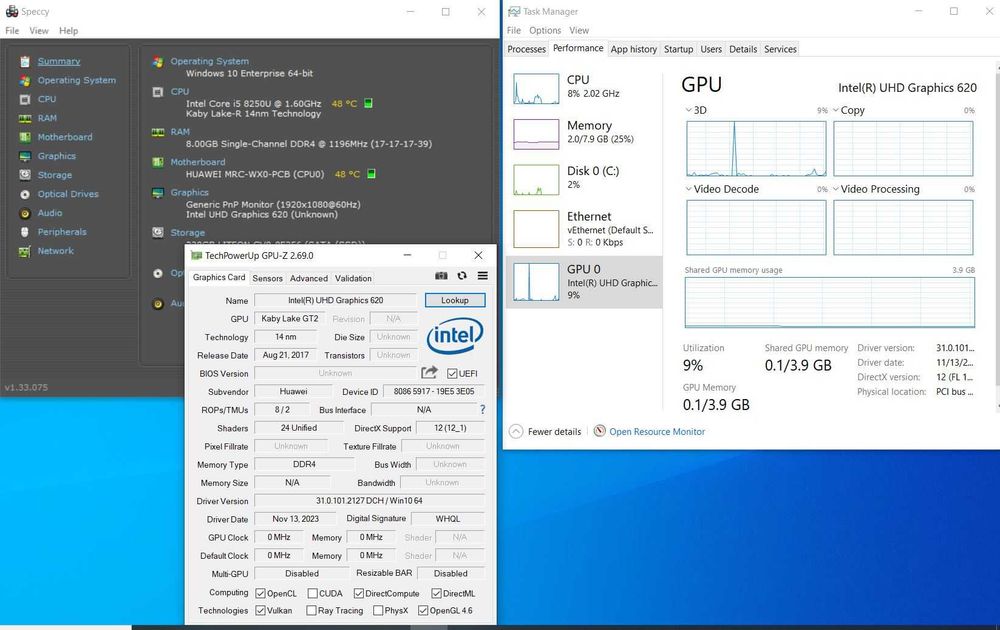This screenshot has height=630, width=1000.
Task: Toggle the OpenCL checkbox
Action: pos(260,594)
